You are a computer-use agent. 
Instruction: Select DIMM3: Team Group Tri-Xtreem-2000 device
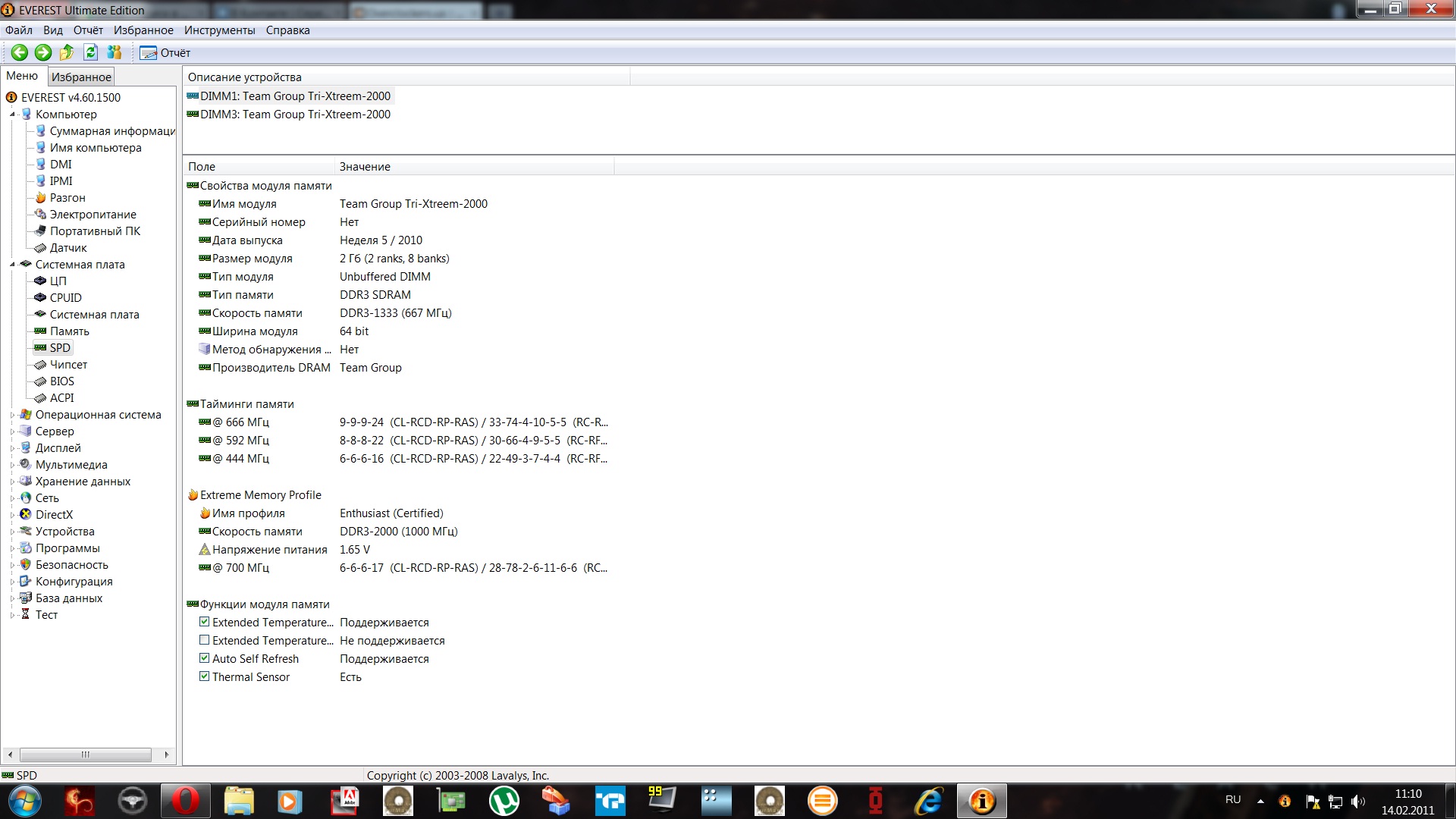pyautogui.click(x=289, y=115)
